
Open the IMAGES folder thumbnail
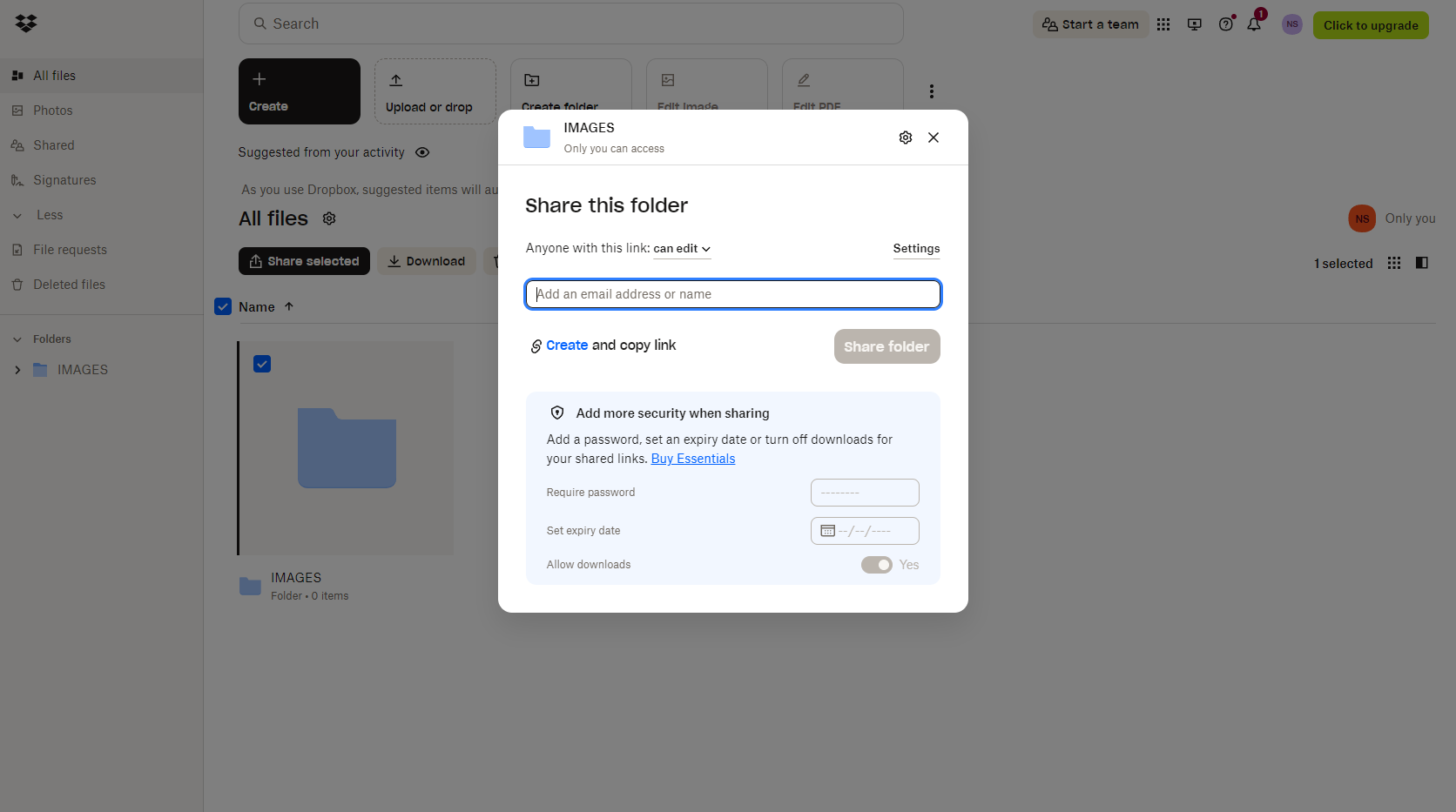pos(347,448)
